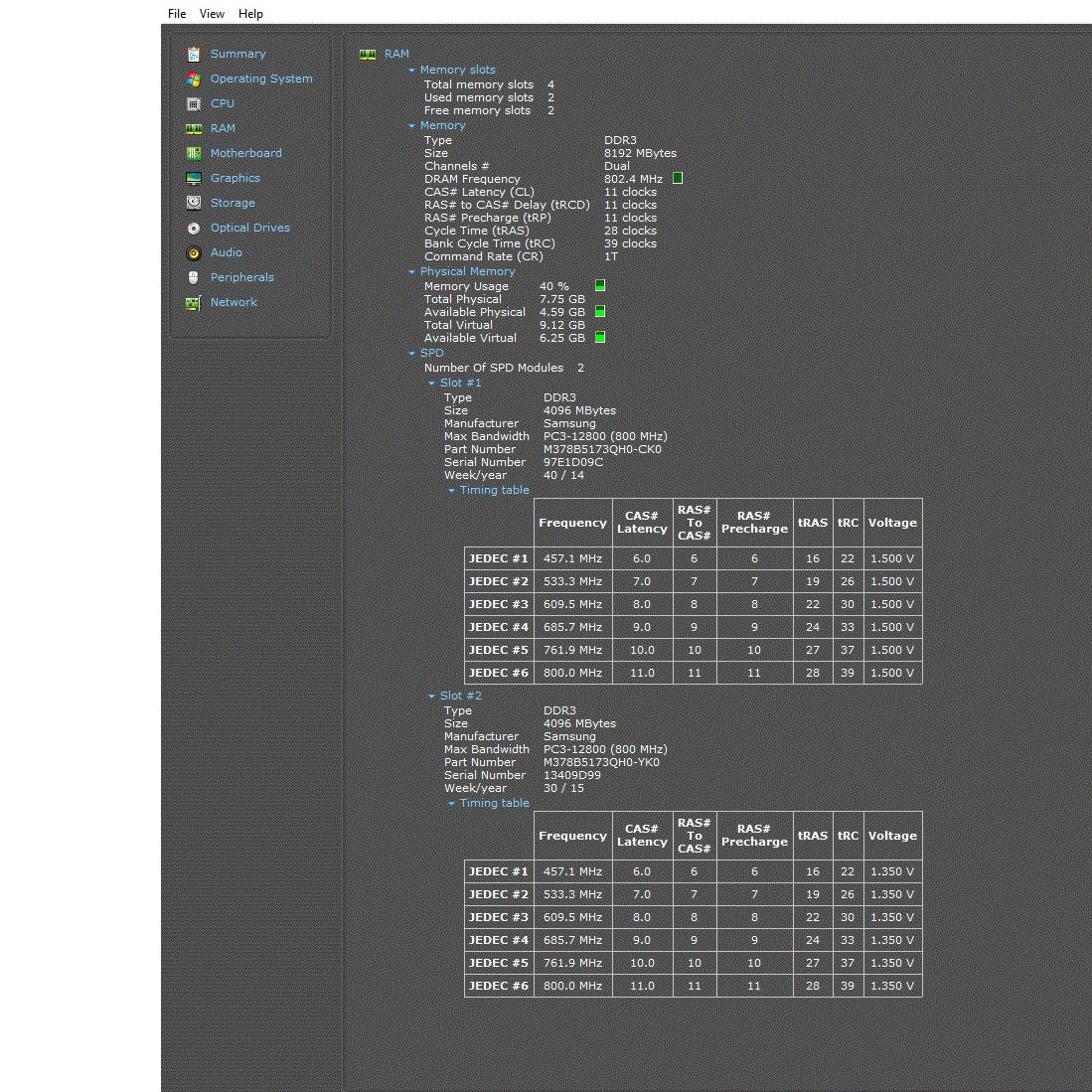Click the Operating System Windows logo icon

point(194,78)
